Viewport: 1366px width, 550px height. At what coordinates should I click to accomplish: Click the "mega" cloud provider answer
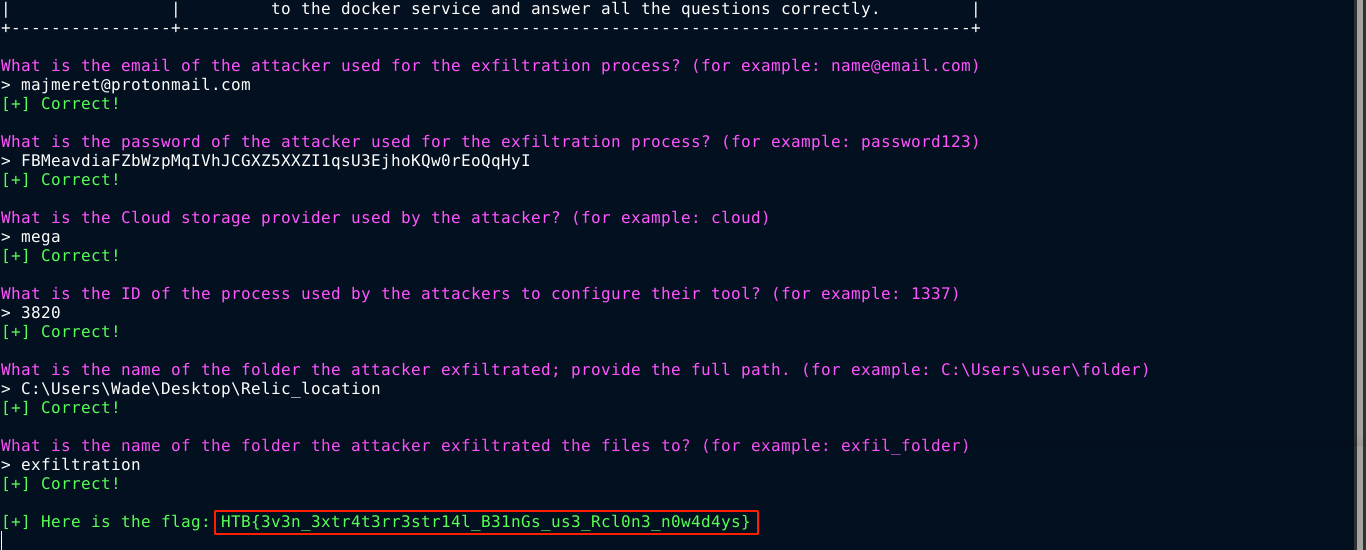point(40,237)
